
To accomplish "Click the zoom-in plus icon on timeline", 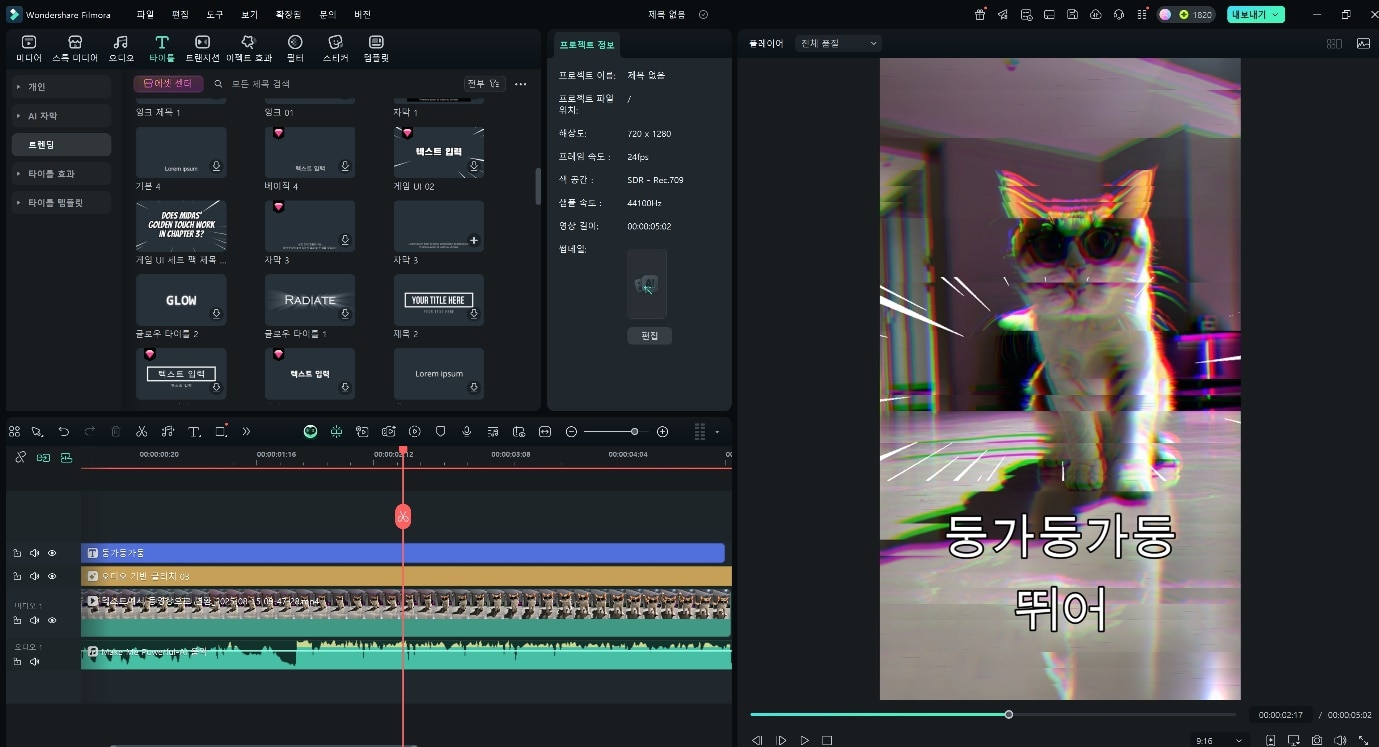I will 662,432.
